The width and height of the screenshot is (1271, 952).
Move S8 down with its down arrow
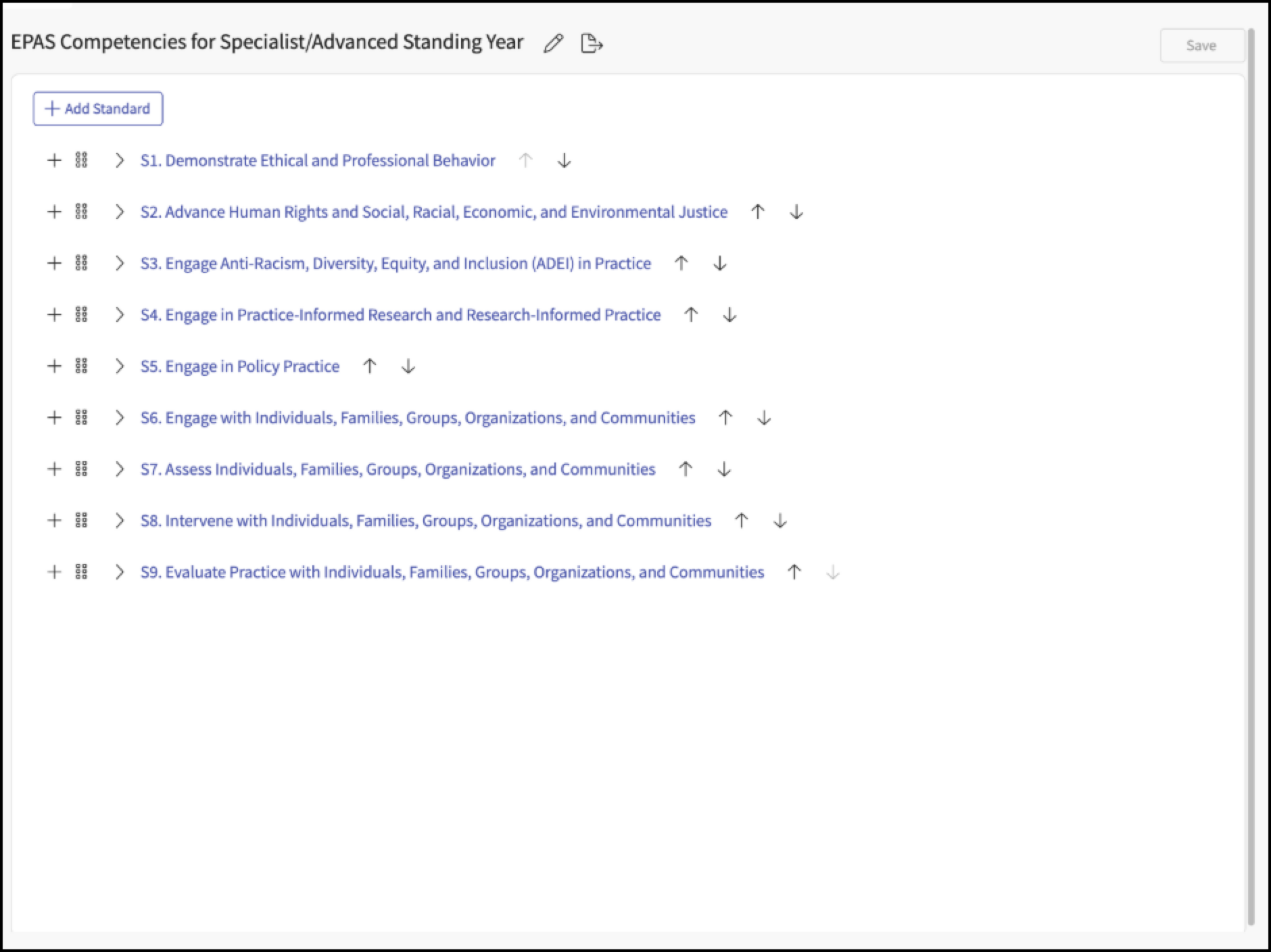tap(780, 520)
